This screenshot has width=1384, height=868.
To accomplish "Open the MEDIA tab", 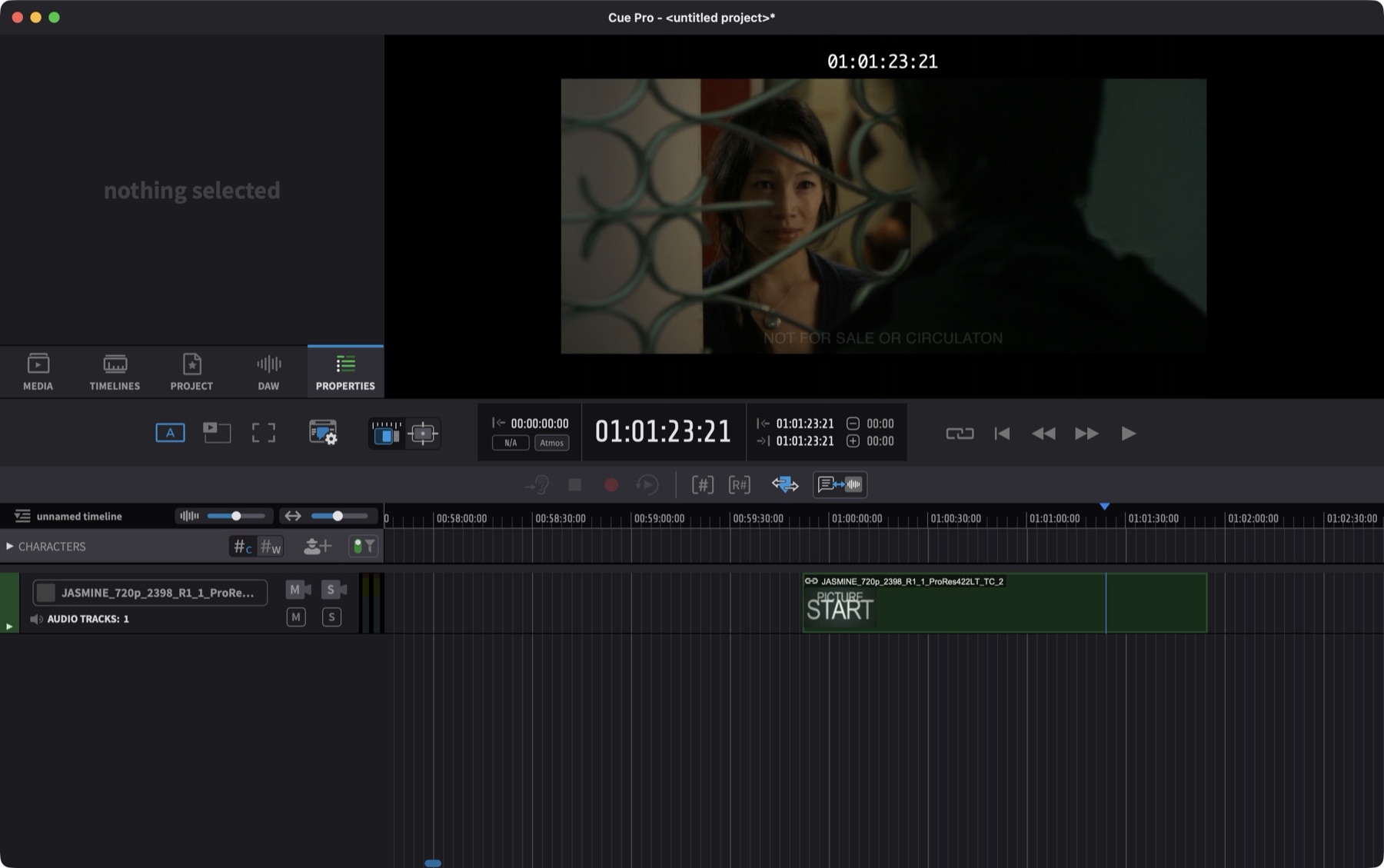I will [x=38, y=371].
